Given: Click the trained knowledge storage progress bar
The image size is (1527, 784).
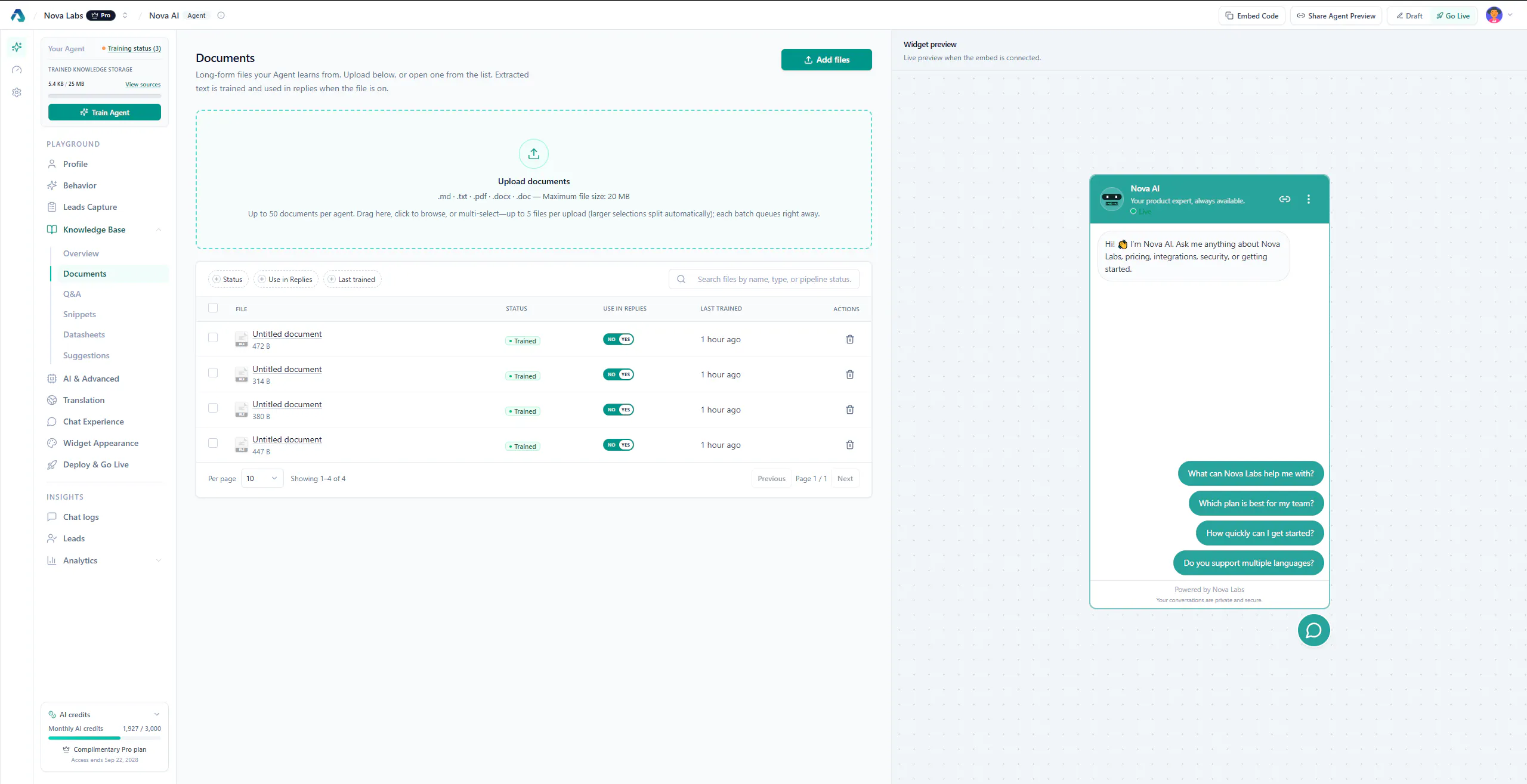Looking at the screenshot, I should tap(104, 95).
